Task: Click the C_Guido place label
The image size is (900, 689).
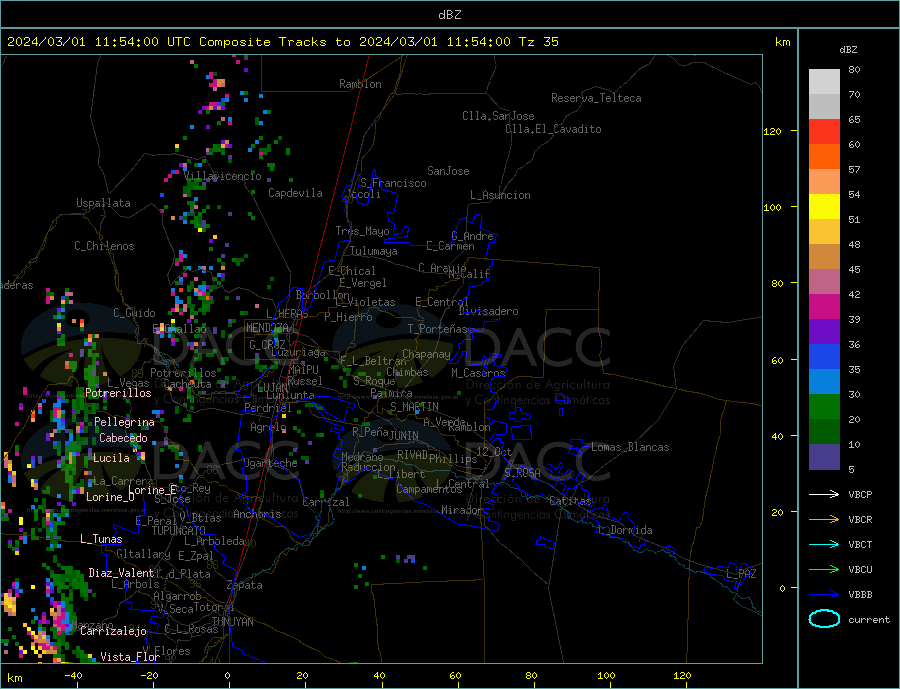Action: 134,313
